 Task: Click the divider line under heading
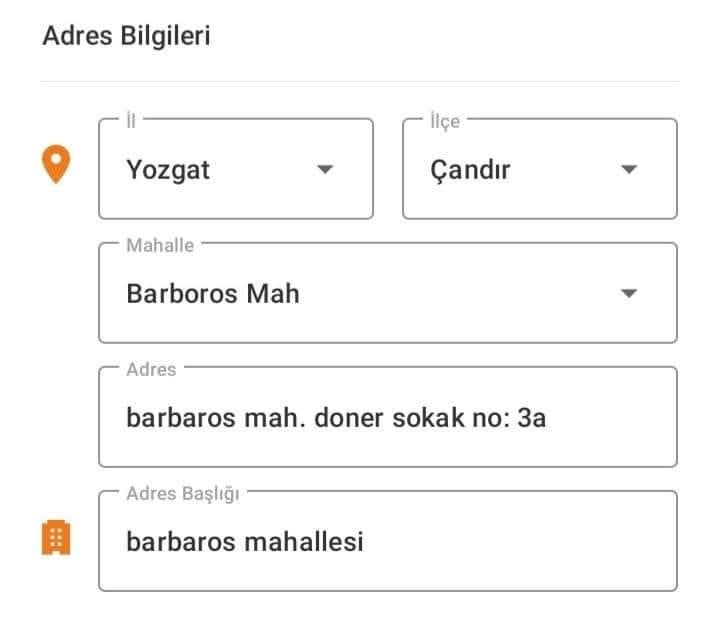tap(360, 82)
